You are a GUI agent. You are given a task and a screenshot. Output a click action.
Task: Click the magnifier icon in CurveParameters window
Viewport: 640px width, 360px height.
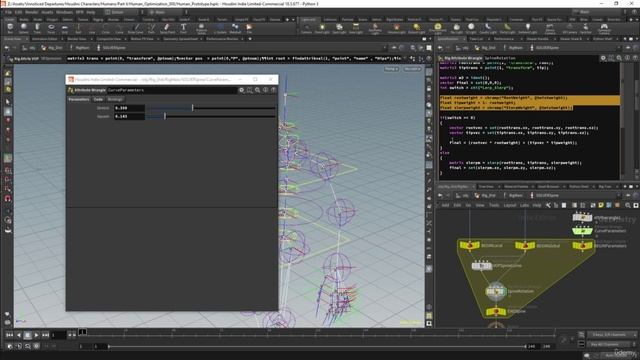(x=258, y=90)
